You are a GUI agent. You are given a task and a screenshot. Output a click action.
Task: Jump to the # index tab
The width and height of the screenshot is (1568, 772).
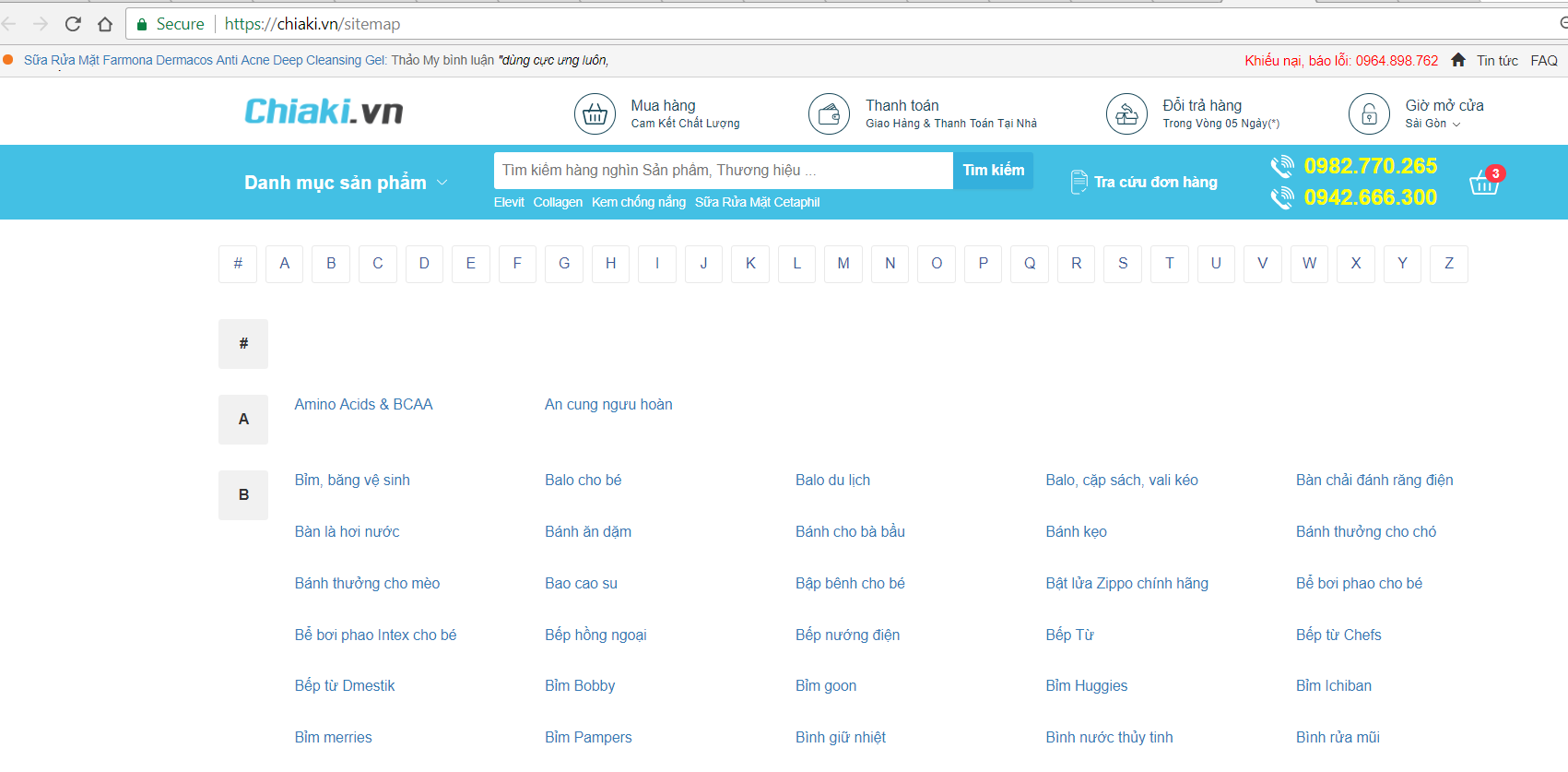(238, 264)
